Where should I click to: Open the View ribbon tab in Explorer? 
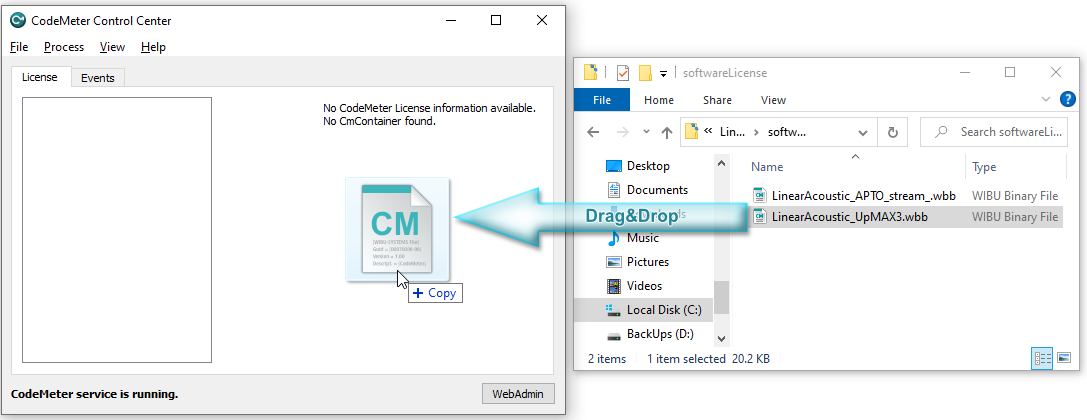[x=773, y=100]
